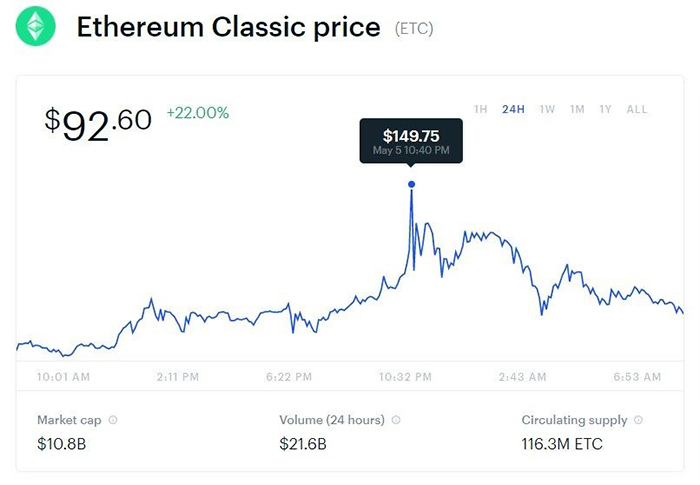Switch chart range to 1H
Screen dimensions: 700x485
pyautogui.click(x=480, y=109)
